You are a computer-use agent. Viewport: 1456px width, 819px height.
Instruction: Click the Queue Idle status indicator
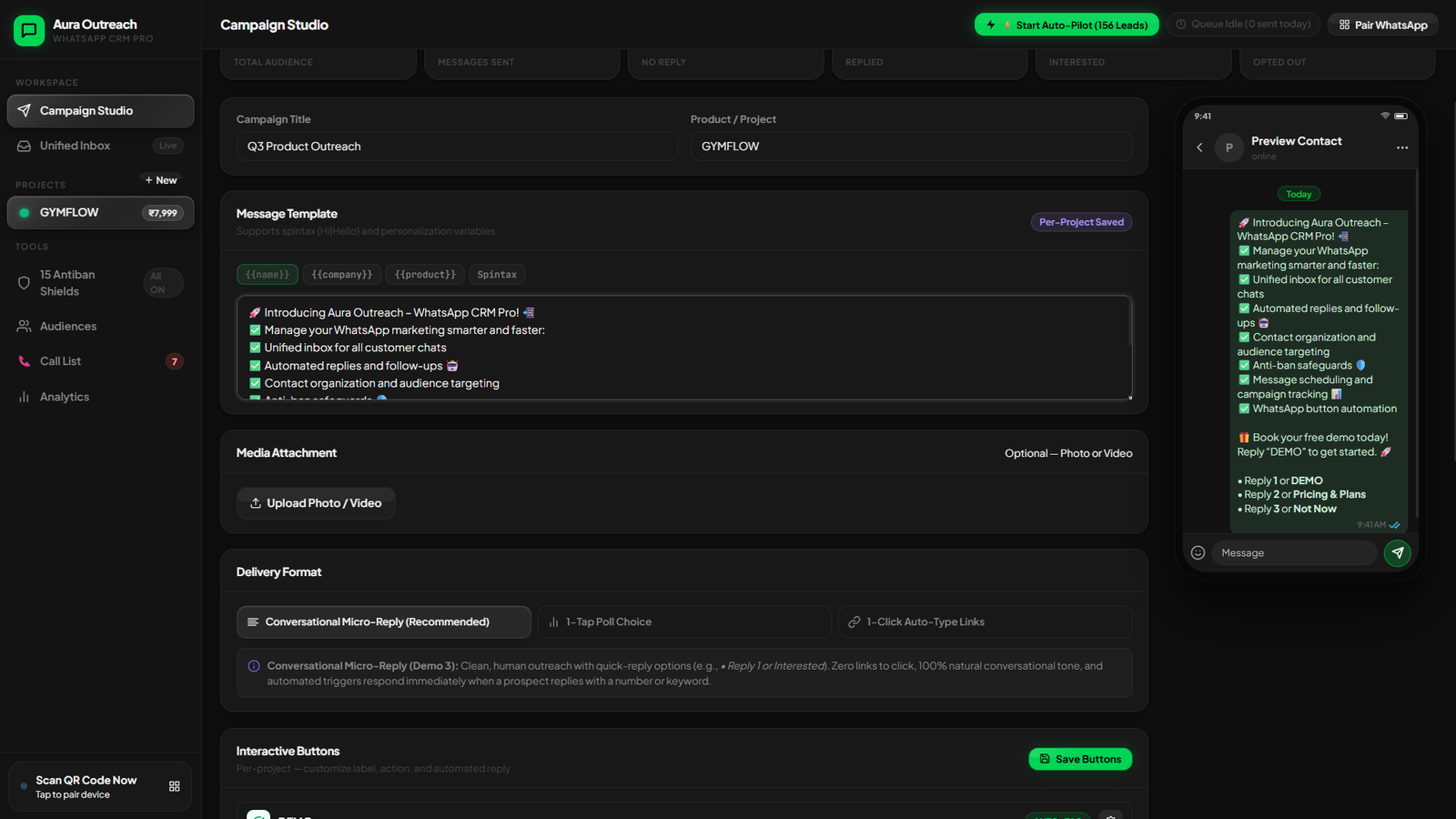click(1243, 25)
